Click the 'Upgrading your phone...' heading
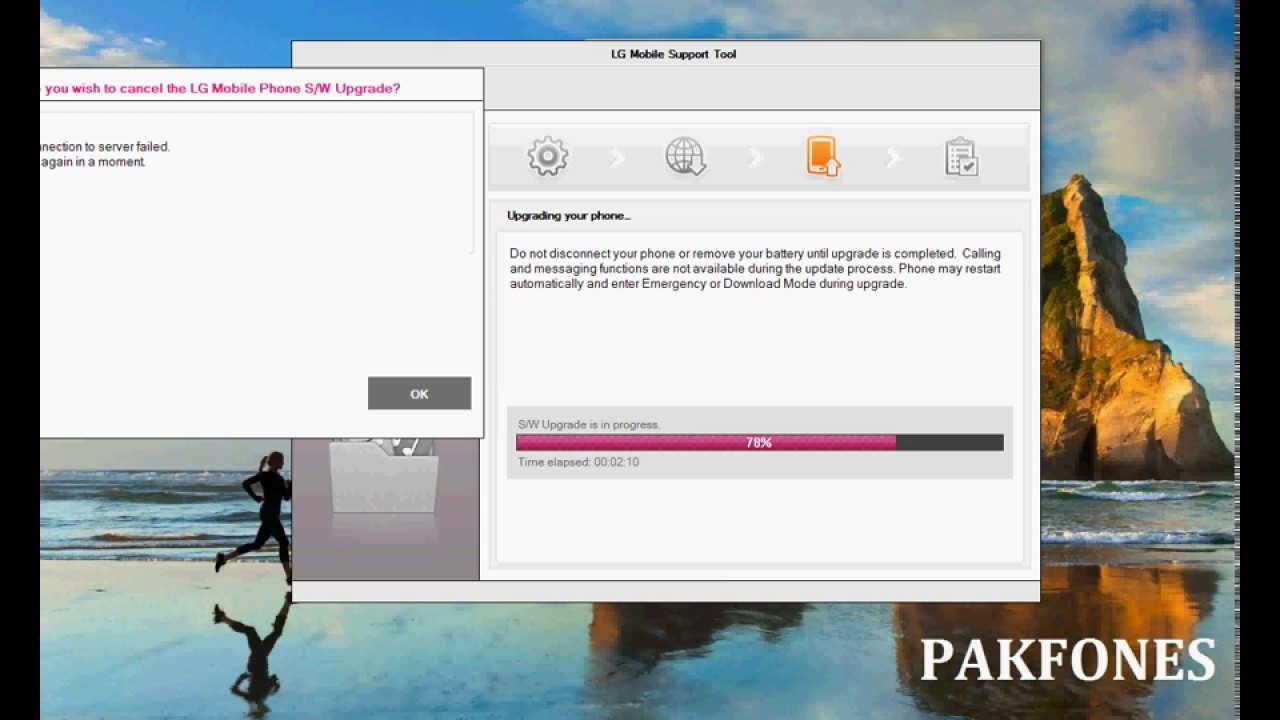Image resolution: width=1280 pixels, height=720 pixels. pyautogui.click(x=569, y=215)
